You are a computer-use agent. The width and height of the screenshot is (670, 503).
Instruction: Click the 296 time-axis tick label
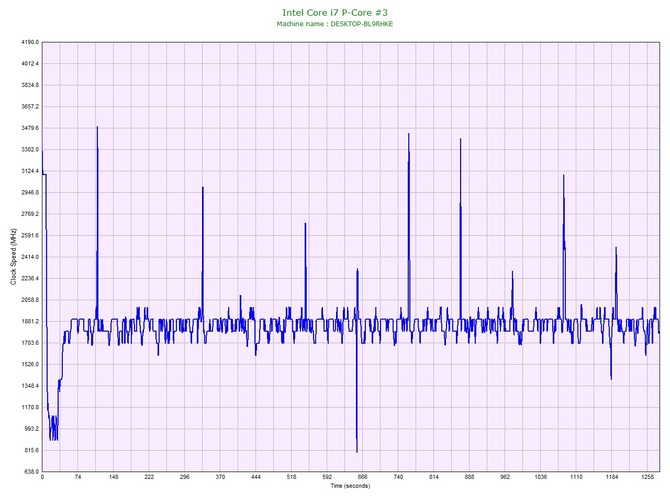[185, 477]
